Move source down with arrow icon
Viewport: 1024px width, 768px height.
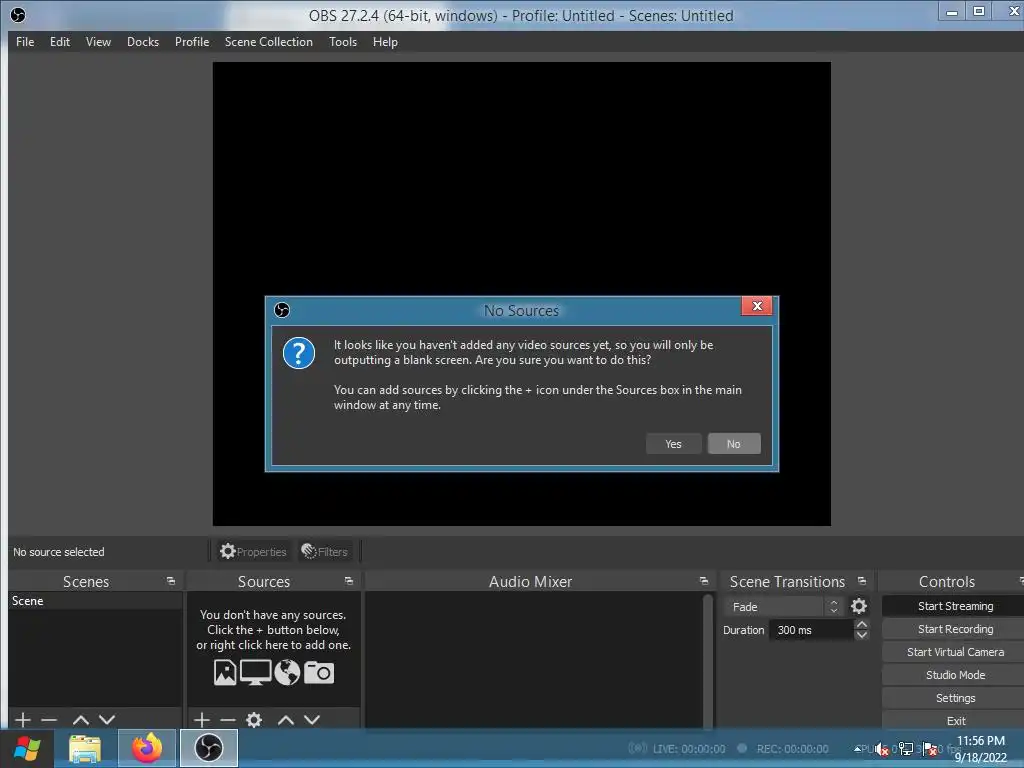pos(312,720)
